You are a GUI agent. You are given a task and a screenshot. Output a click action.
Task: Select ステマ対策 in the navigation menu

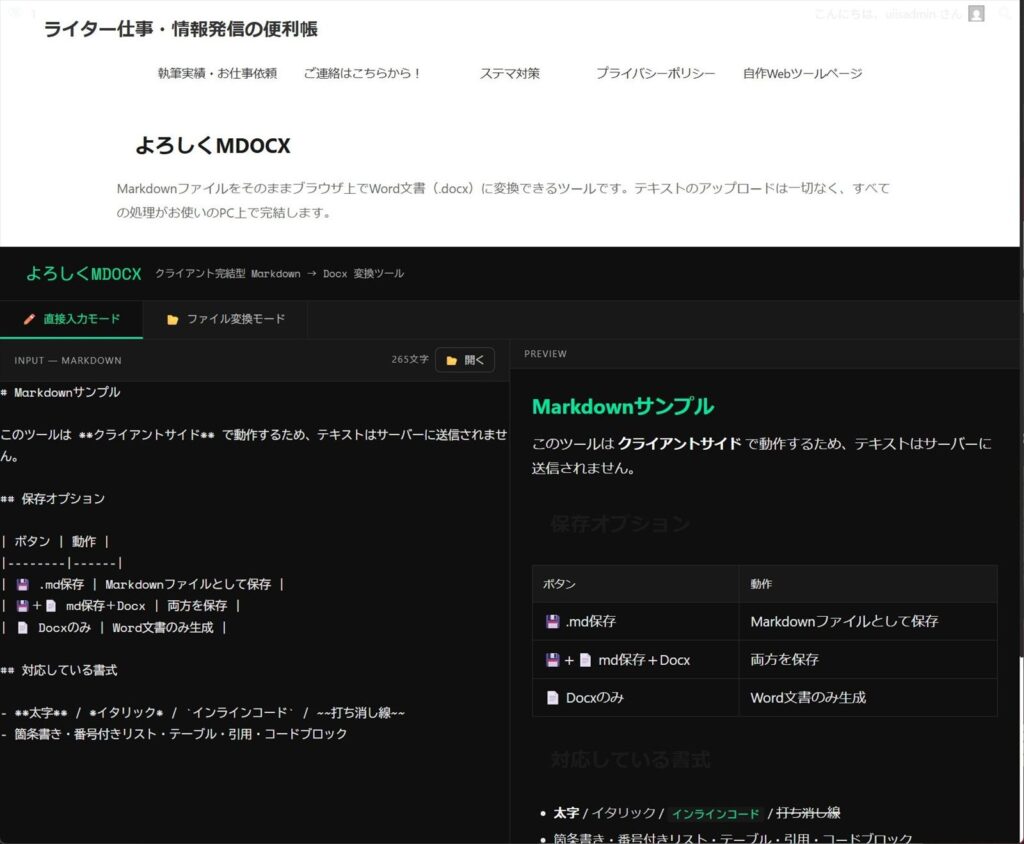[x=509, y=73]
